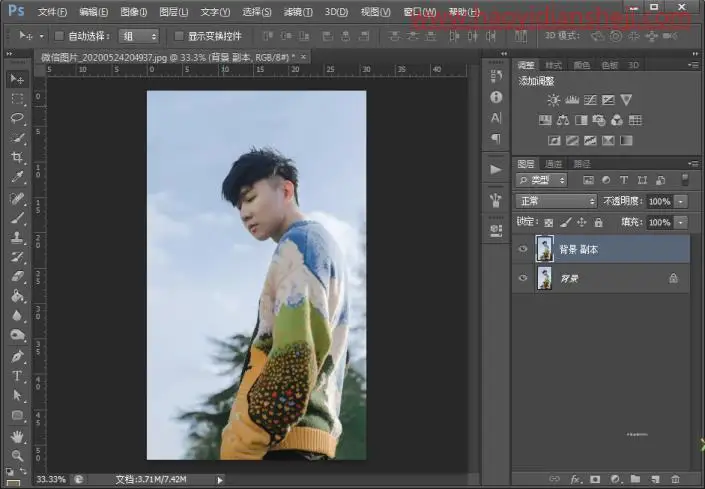Screen dimensions: 705x489
Task: Hide the 背景 layer
Action: pos(522,278)
